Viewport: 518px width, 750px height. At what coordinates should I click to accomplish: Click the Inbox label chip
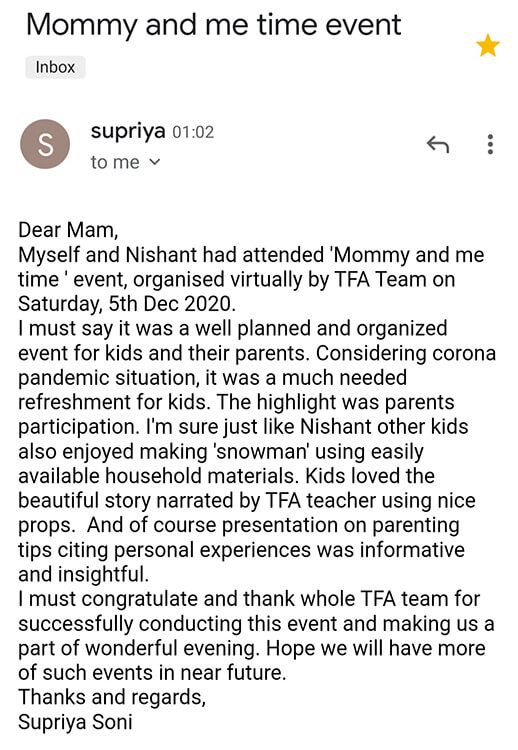pos(55,67)
